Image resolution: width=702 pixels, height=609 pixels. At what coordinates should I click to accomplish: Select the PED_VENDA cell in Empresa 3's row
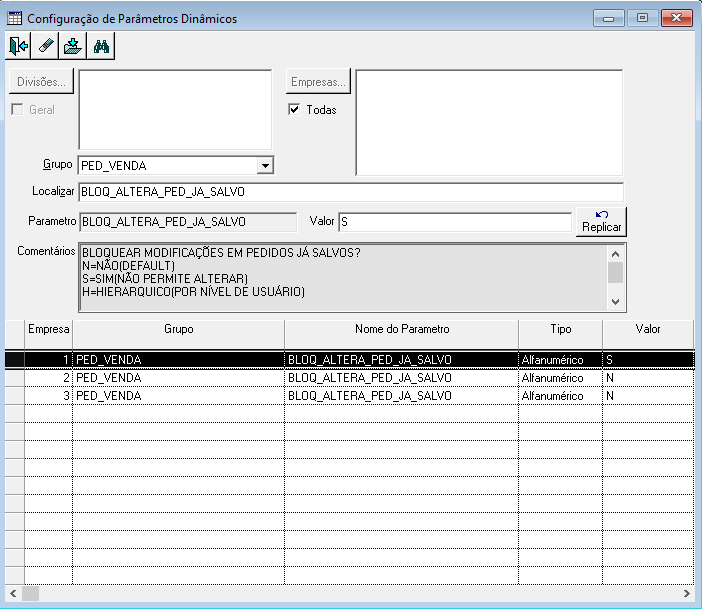click(179, 396)
